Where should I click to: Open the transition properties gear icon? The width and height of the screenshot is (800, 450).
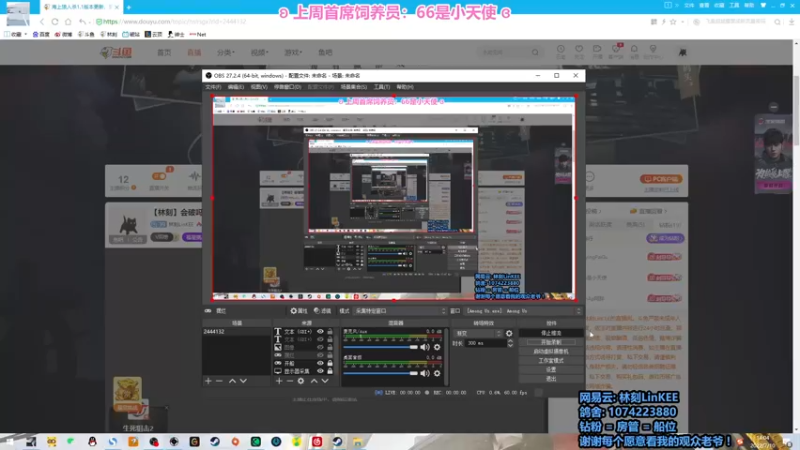click(509, 333)
